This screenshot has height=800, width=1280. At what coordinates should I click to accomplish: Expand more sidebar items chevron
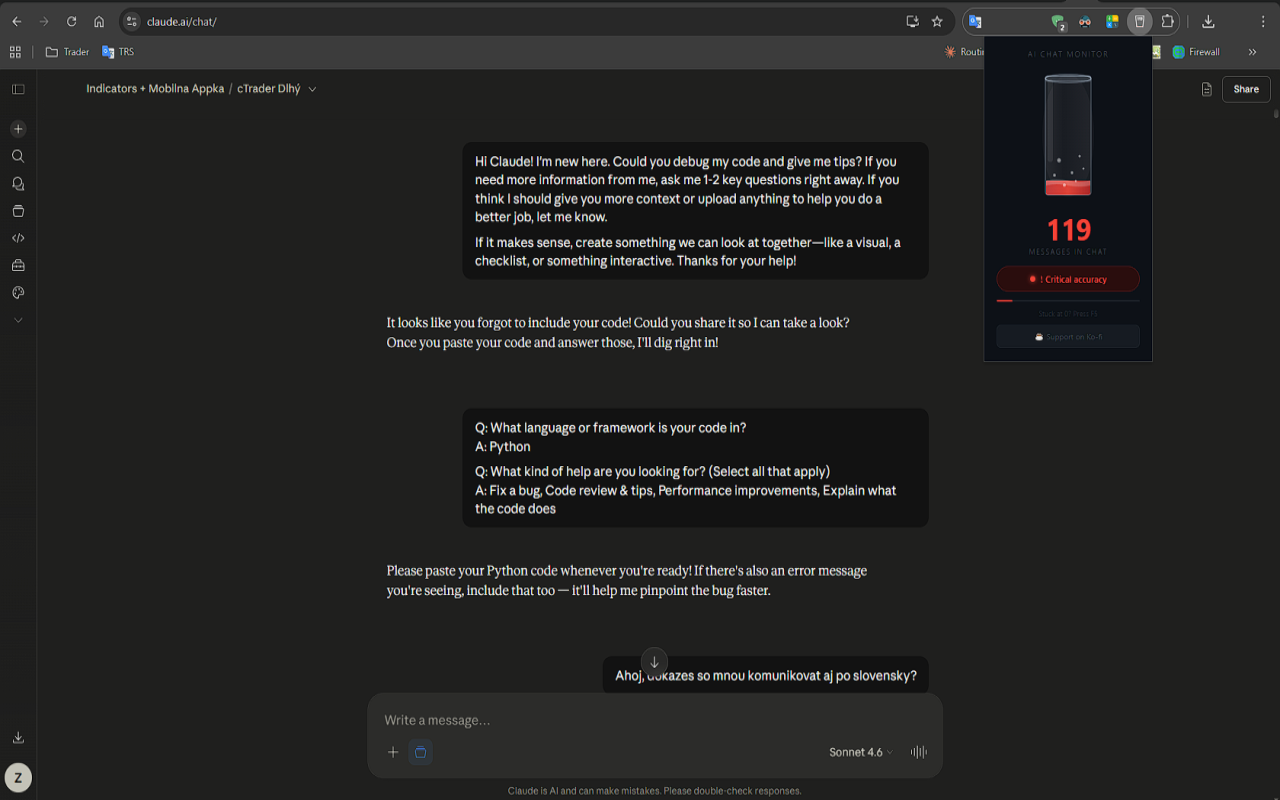click(18, 320)
